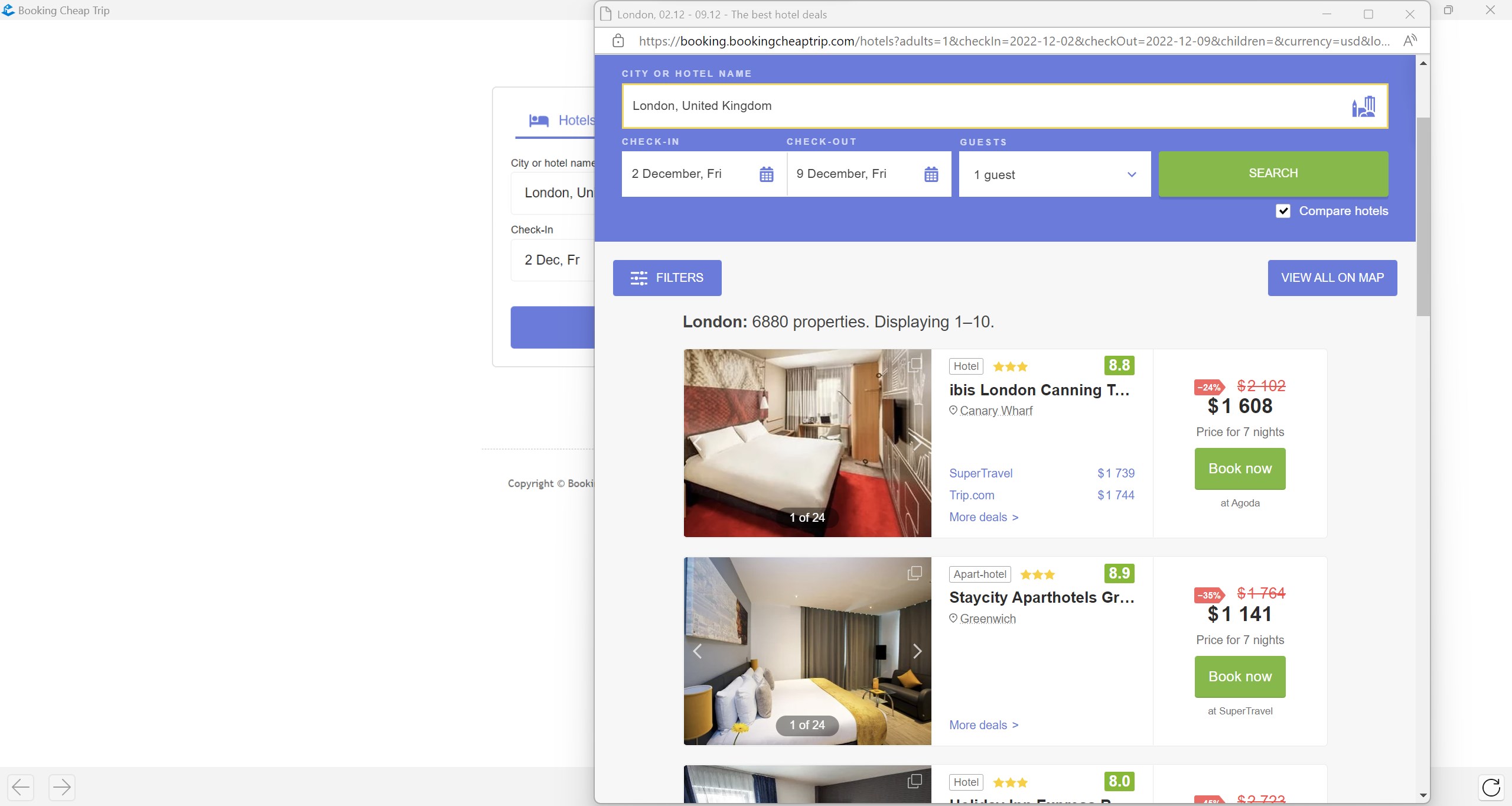Uncheck the Compare hotels checkbox
This screenshot has width=1512, height=806.
tap(1283, 211)
